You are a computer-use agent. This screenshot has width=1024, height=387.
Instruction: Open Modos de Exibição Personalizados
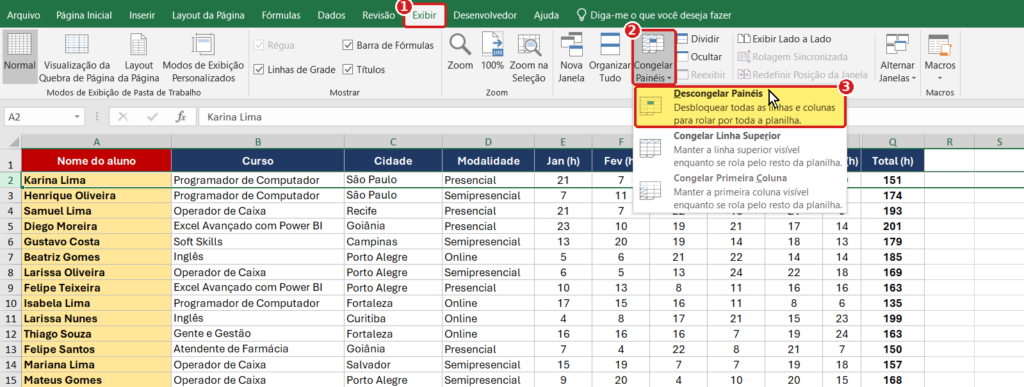203,56
